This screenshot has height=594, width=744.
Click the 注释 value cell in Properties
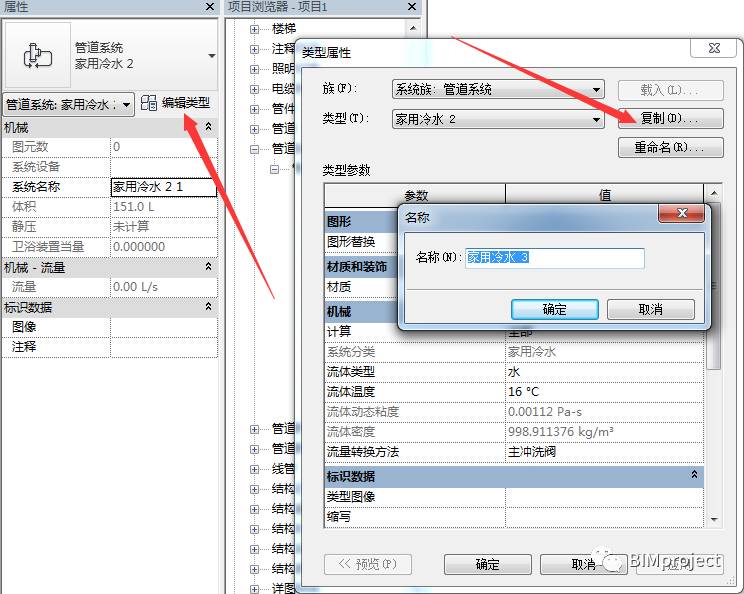click(164, 347)
